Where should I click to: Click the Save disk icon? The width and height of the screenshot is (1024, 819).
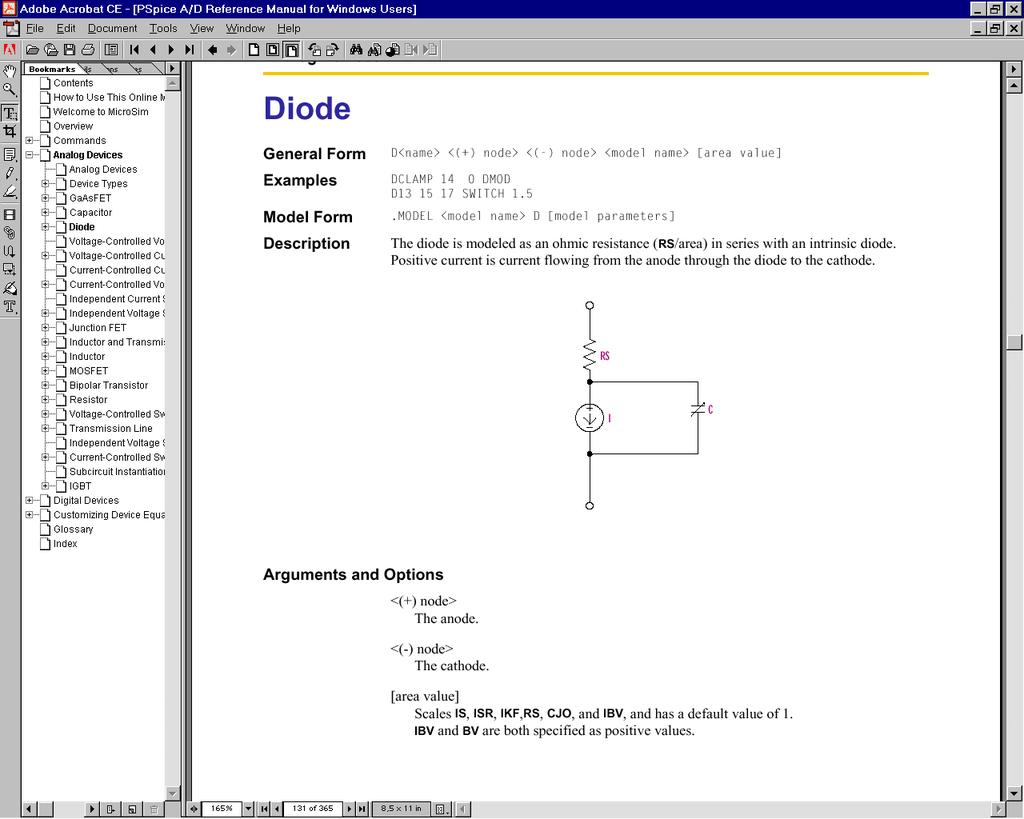pyautogui.click(x=69, y=50)
